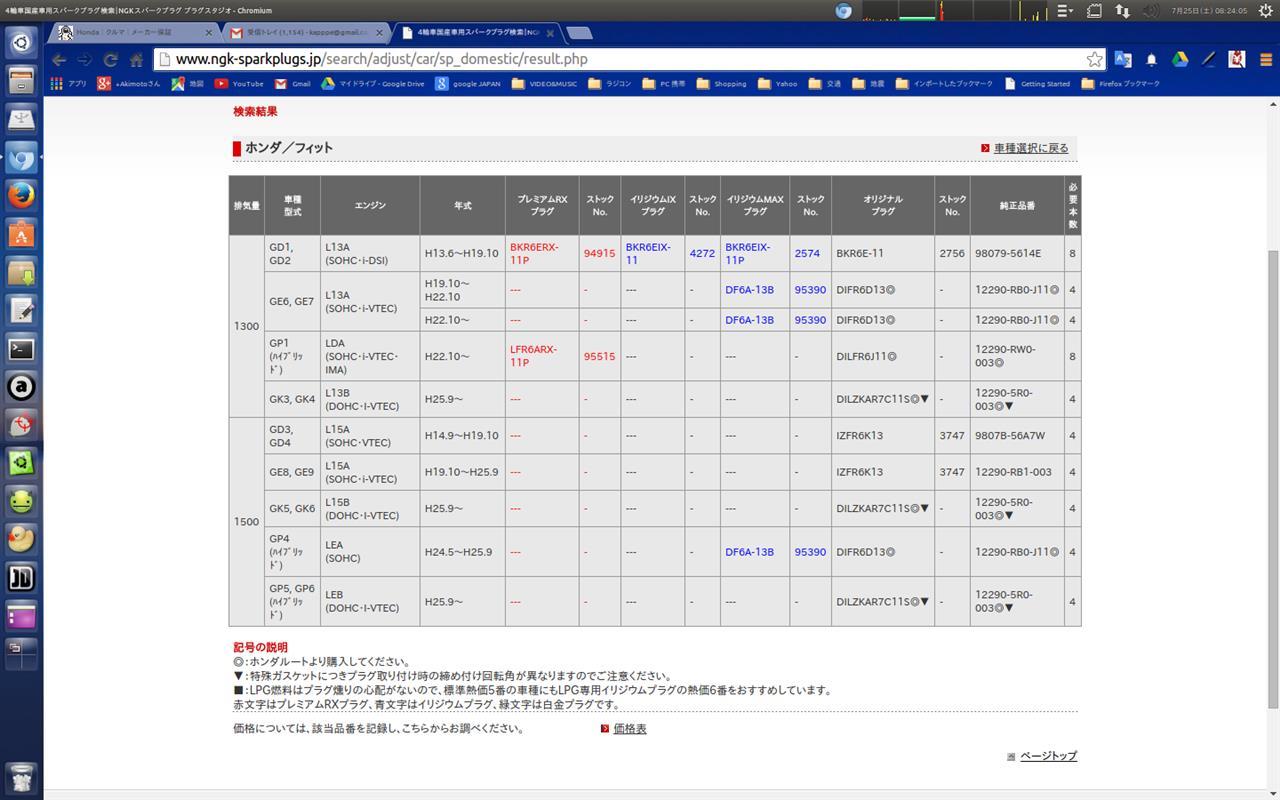Select part number 12290-RB1-003
Viewport: 1280px width, 800px height.
point(1013,472)
